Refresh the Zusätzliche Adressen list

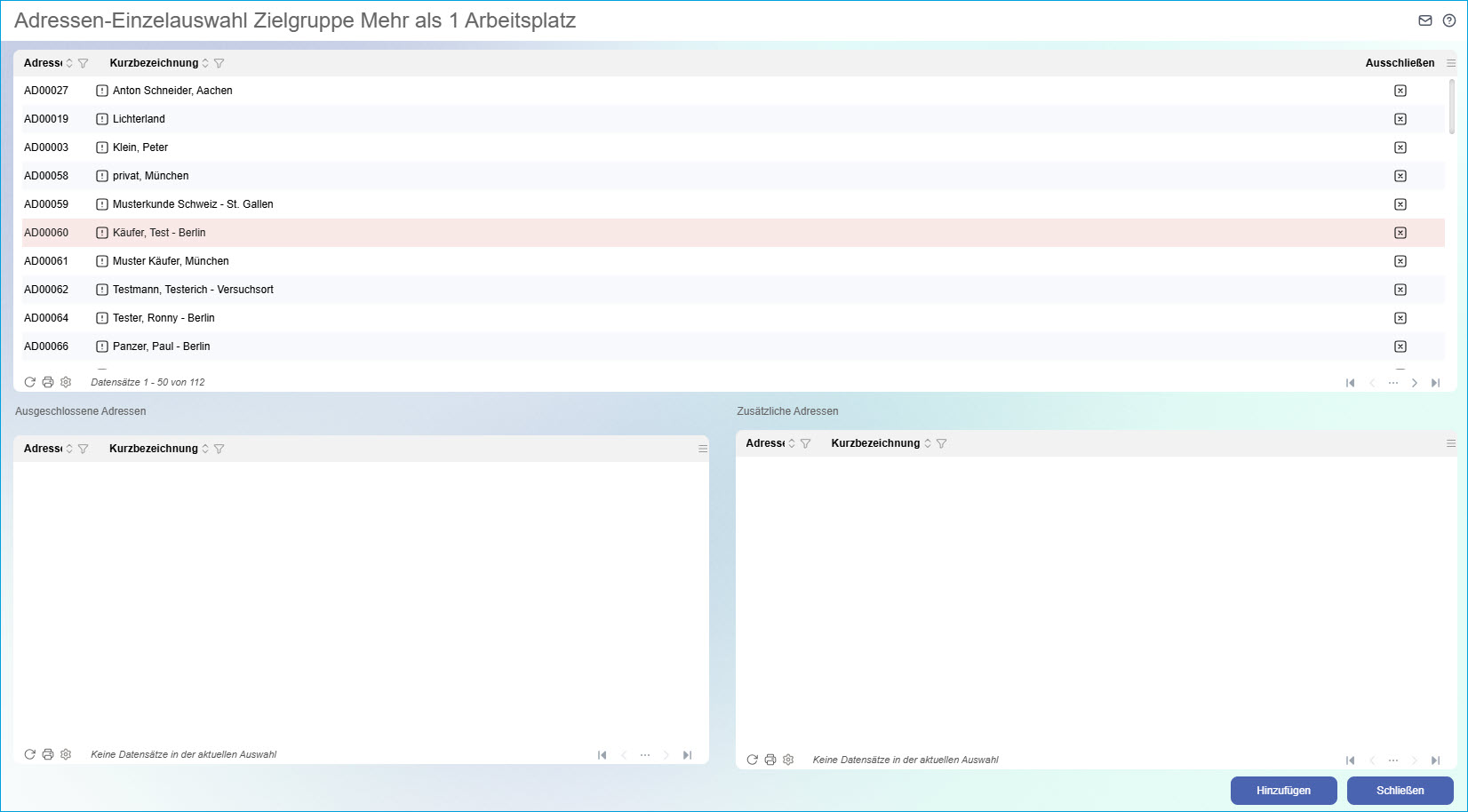coord(753,760)
